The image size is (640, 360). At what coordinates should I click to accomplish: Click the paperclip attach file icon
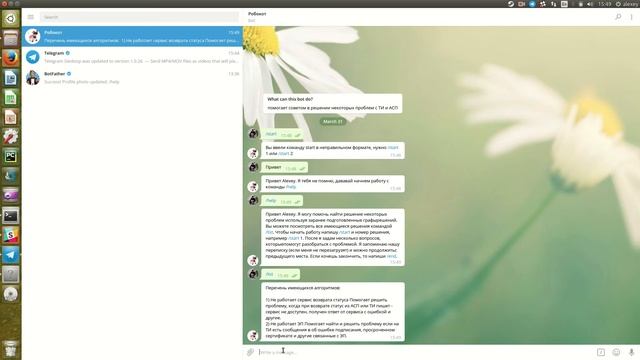(250, 352)
